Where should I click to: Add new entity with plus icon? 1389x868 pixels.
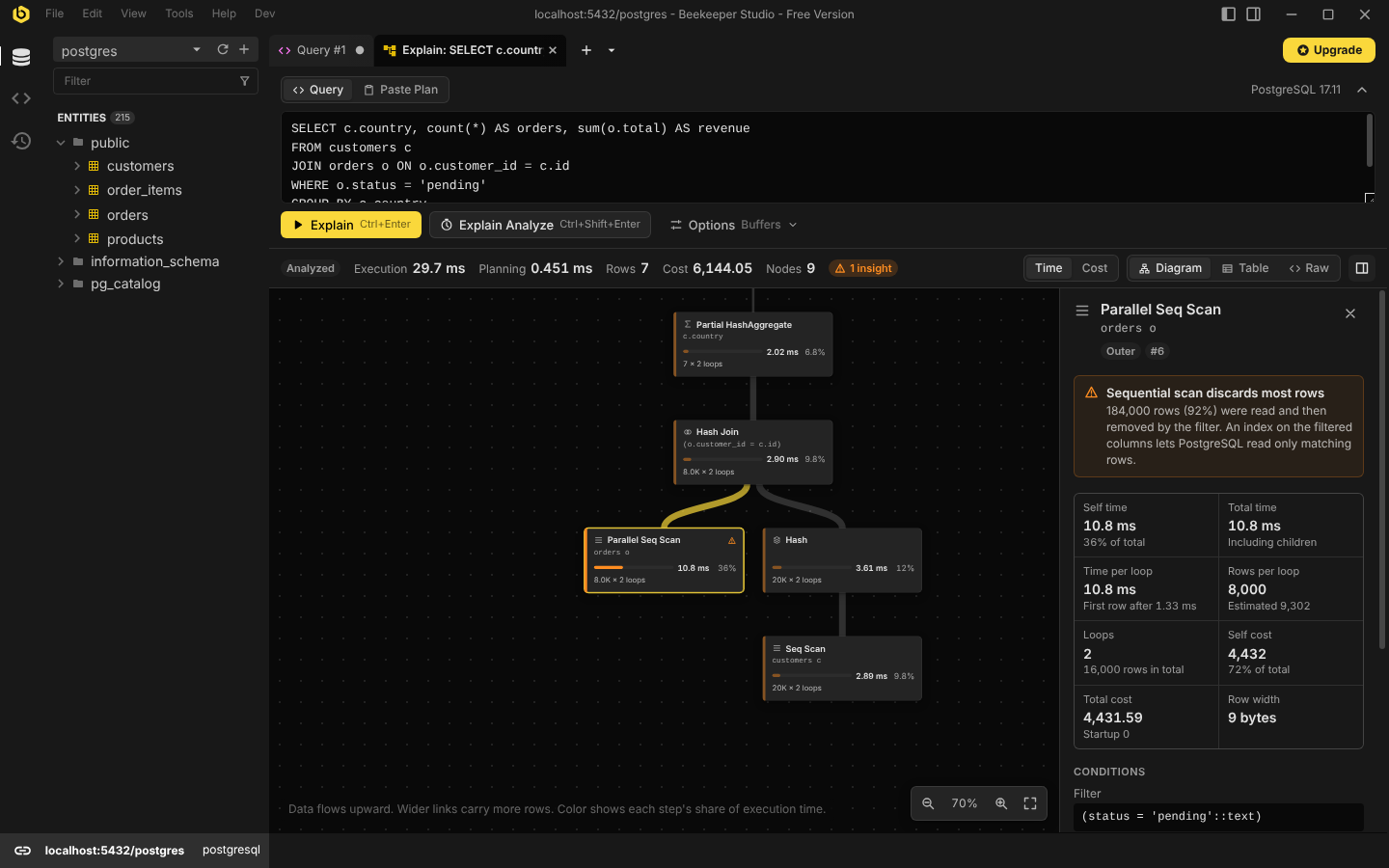(244, 49)
